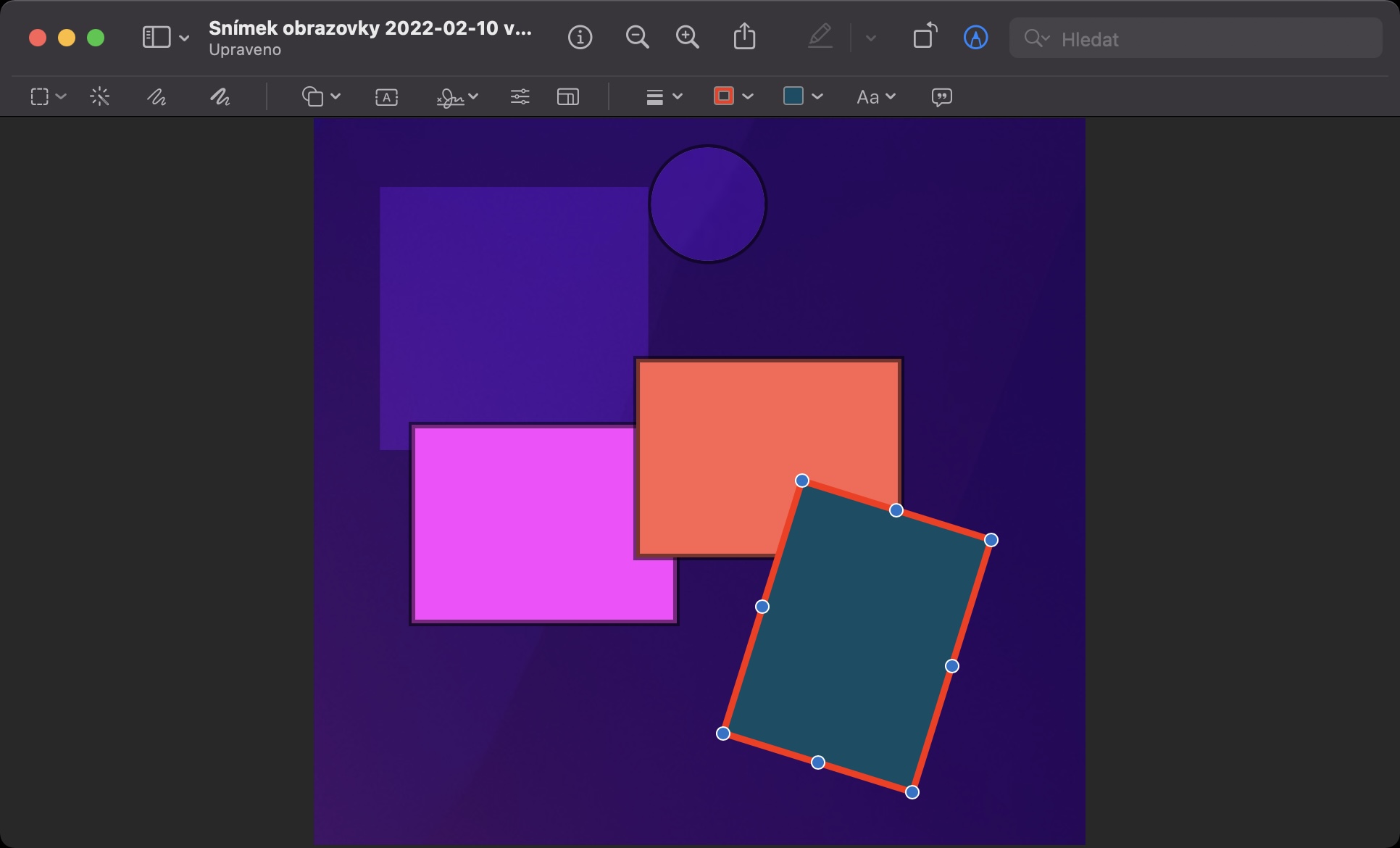The width and height of the screenshot is (1400, 848).
Task: Click the teal fill color swatch
Action: click(x=793, y=96)
